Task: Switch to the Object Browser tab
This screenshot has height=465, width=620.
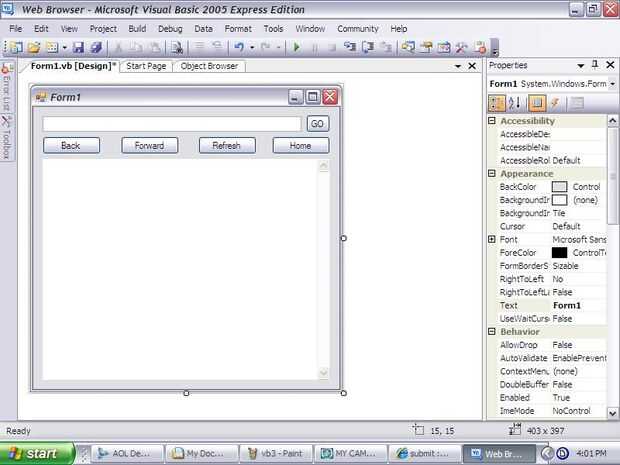Action: [209, 66]
